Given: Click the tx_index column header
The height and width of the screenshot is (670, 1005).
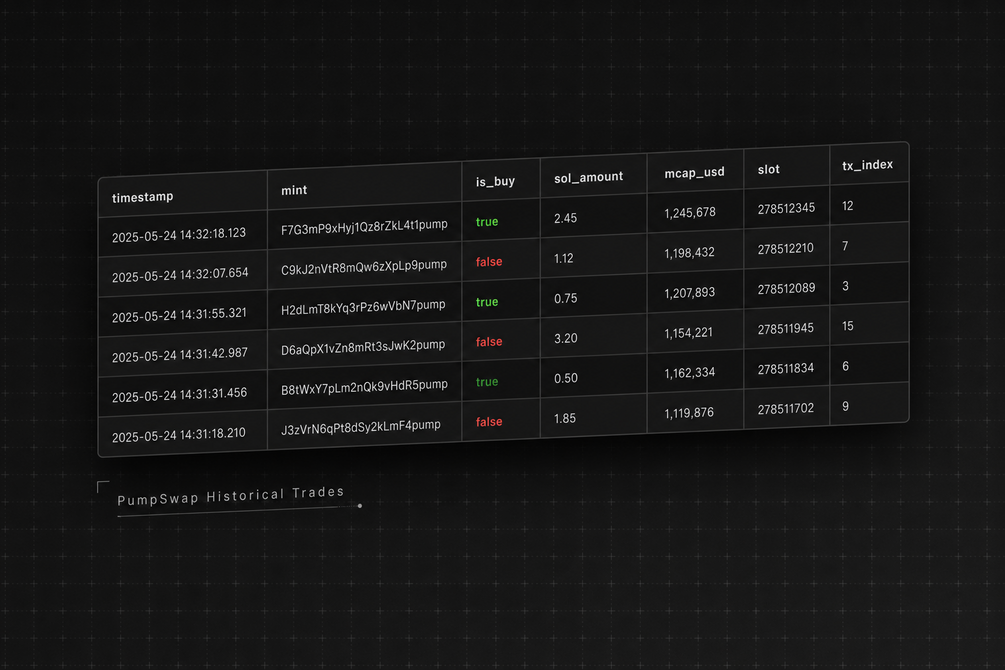Looking at the screenshot, I should (867, 165).
